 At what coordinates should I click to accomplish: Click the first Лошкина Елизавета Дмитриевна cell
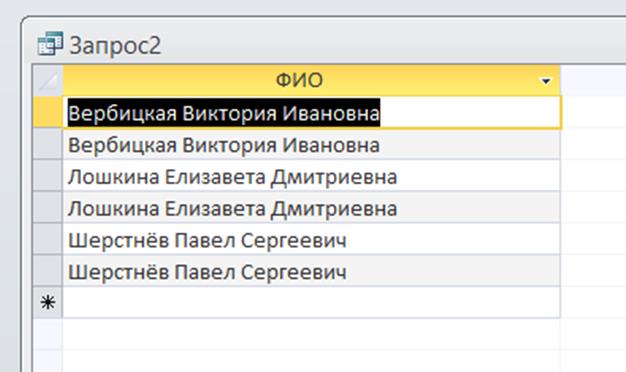tap(312, 176)
